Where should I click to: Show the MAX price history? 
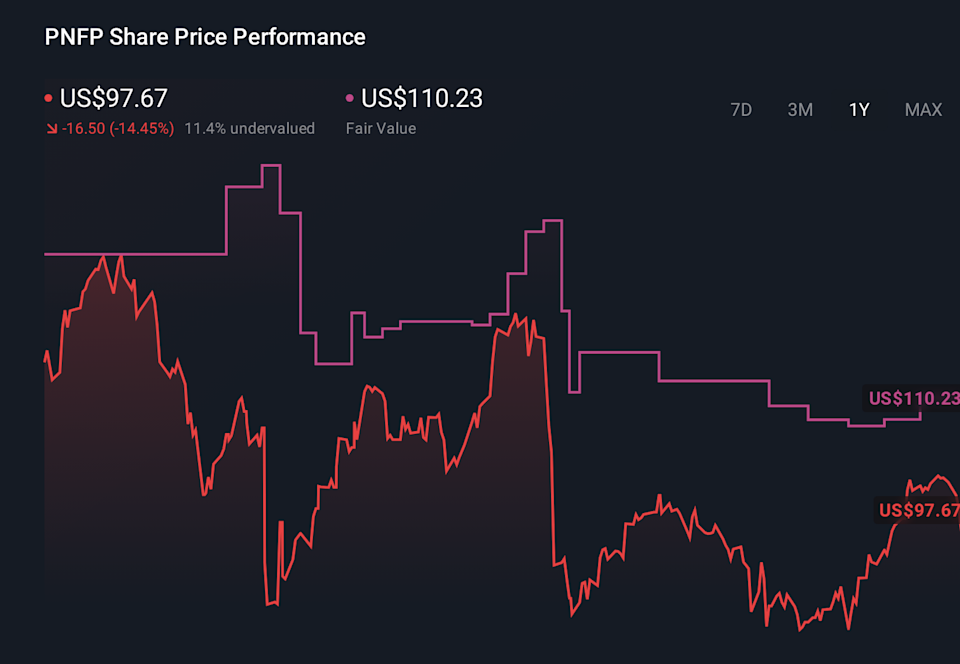923,110
